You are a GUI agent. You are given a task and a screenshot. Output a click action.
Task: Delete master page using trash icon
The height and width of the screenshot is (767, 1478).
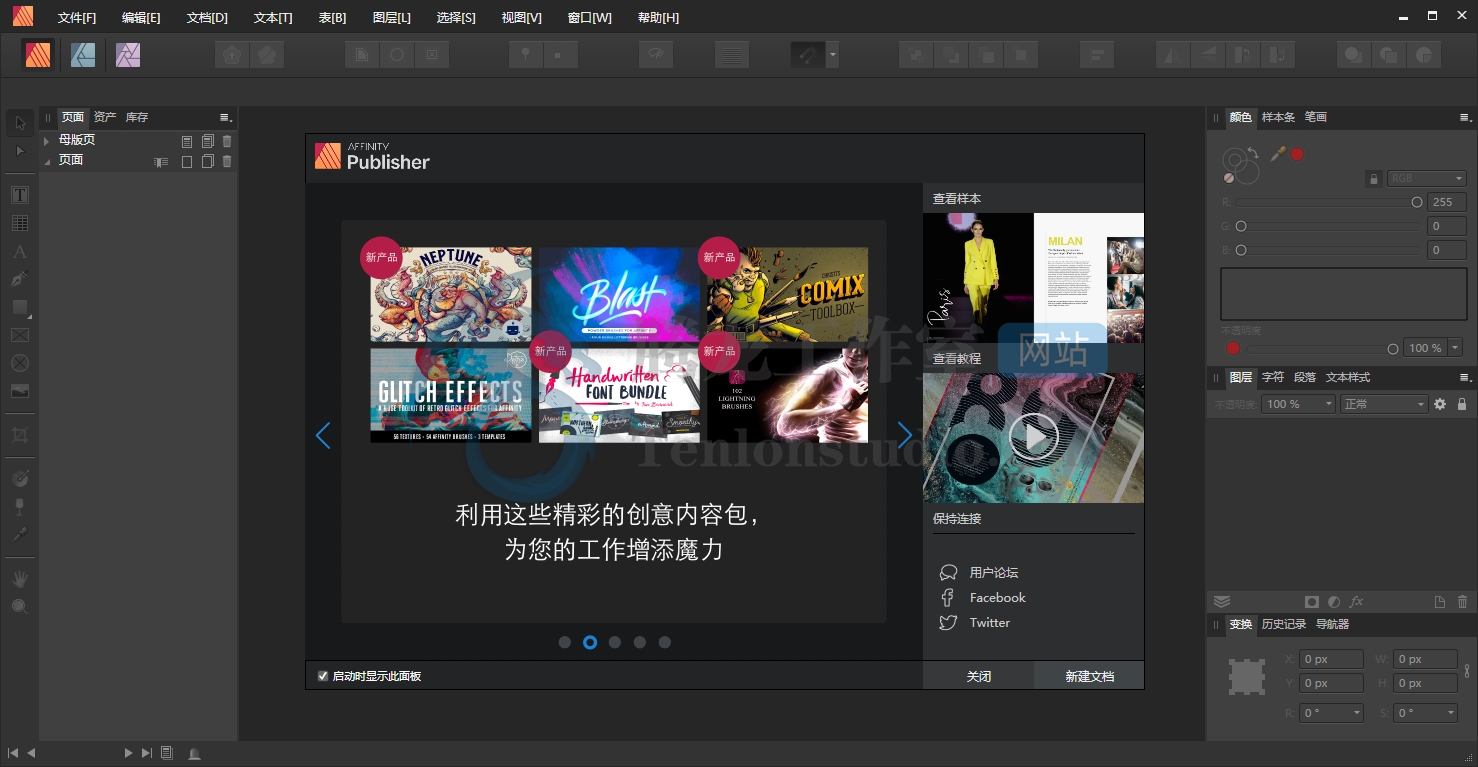coord(227,141)
